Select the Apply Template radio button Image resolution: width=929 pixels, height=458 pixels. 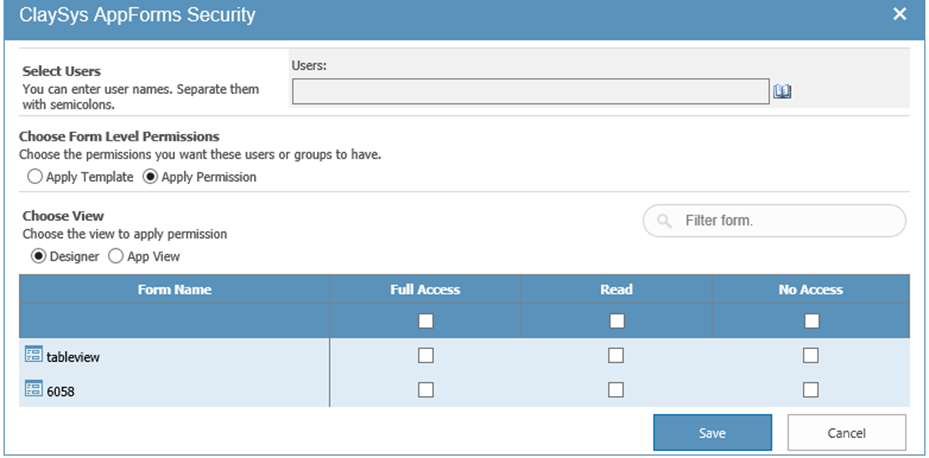click(35, 177)
